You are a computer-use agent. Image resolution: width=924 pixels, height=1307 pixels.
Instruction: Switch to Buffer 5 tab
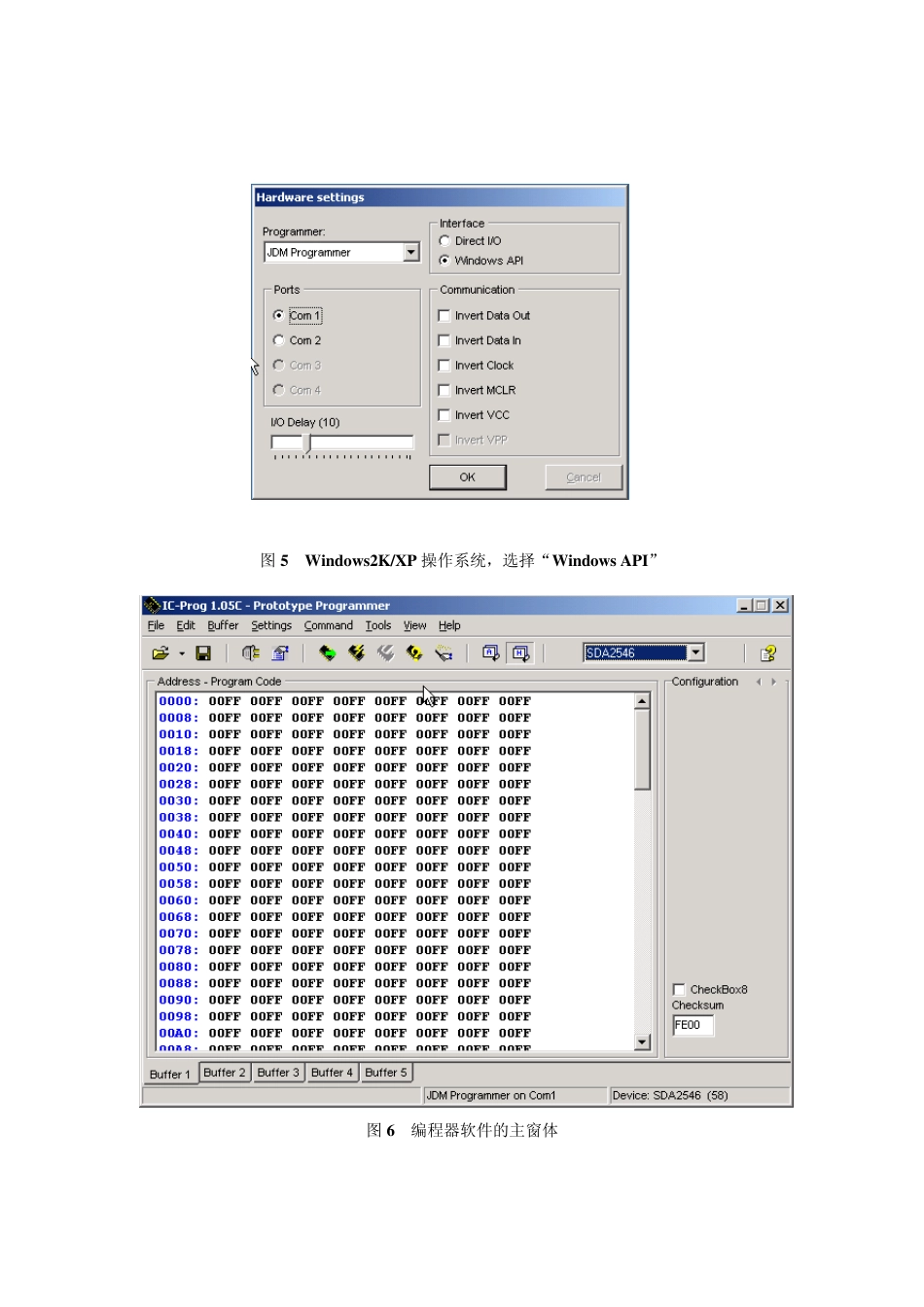point(386,1073)
